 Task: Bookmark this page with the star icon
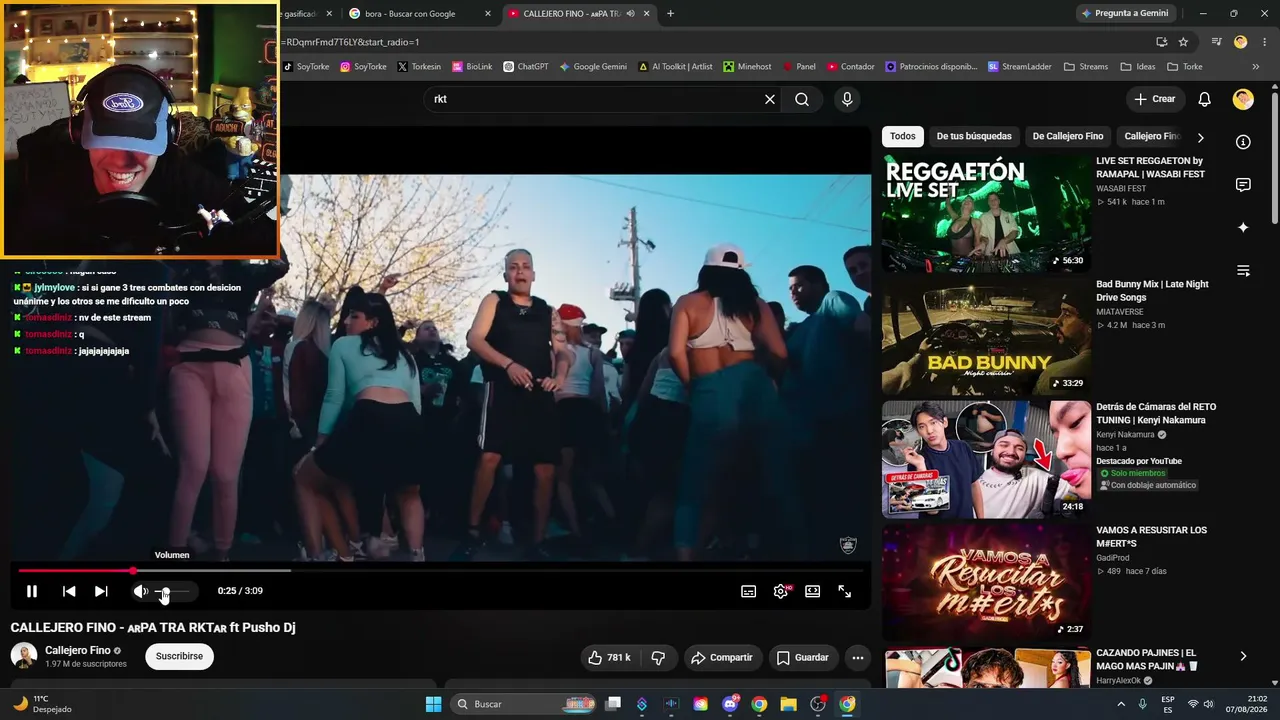[1183, 42]
